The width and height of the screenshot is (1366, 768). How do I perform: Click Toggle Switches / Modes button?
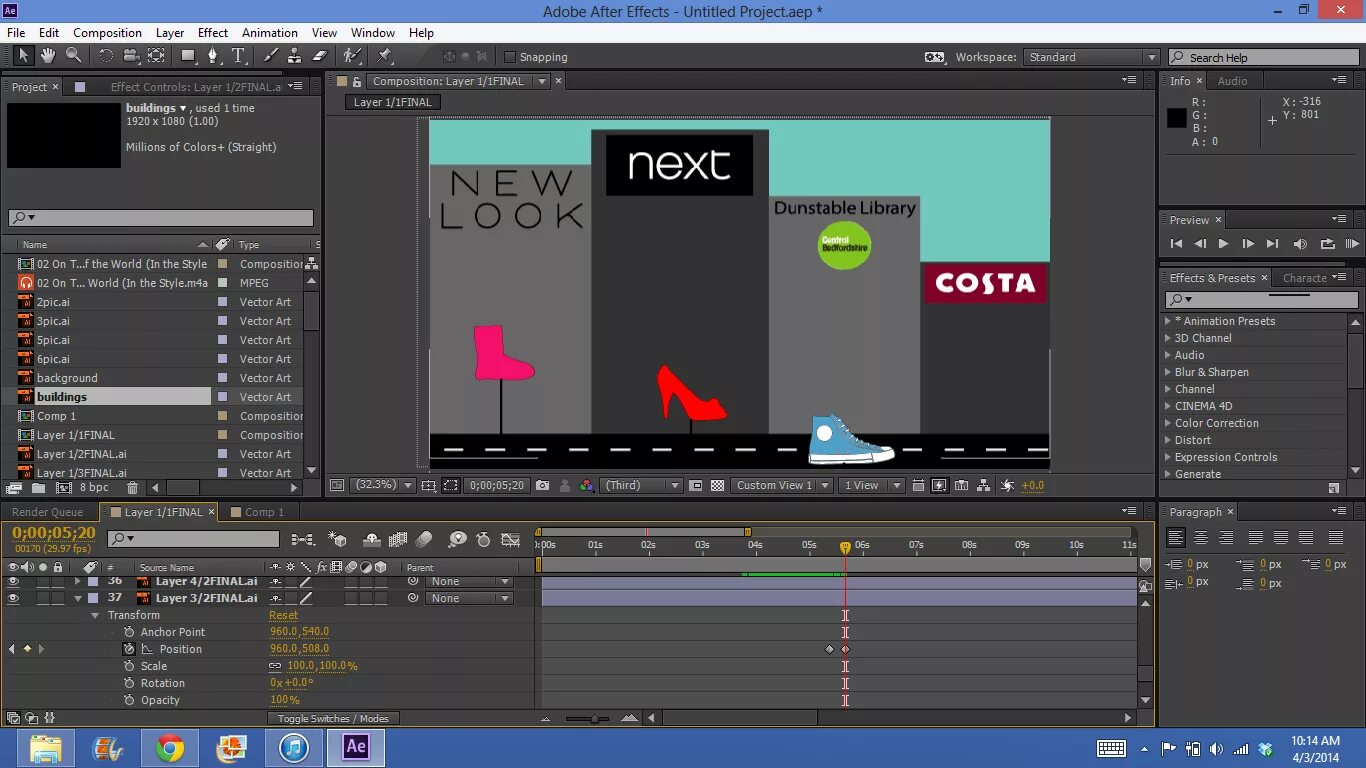333,718
